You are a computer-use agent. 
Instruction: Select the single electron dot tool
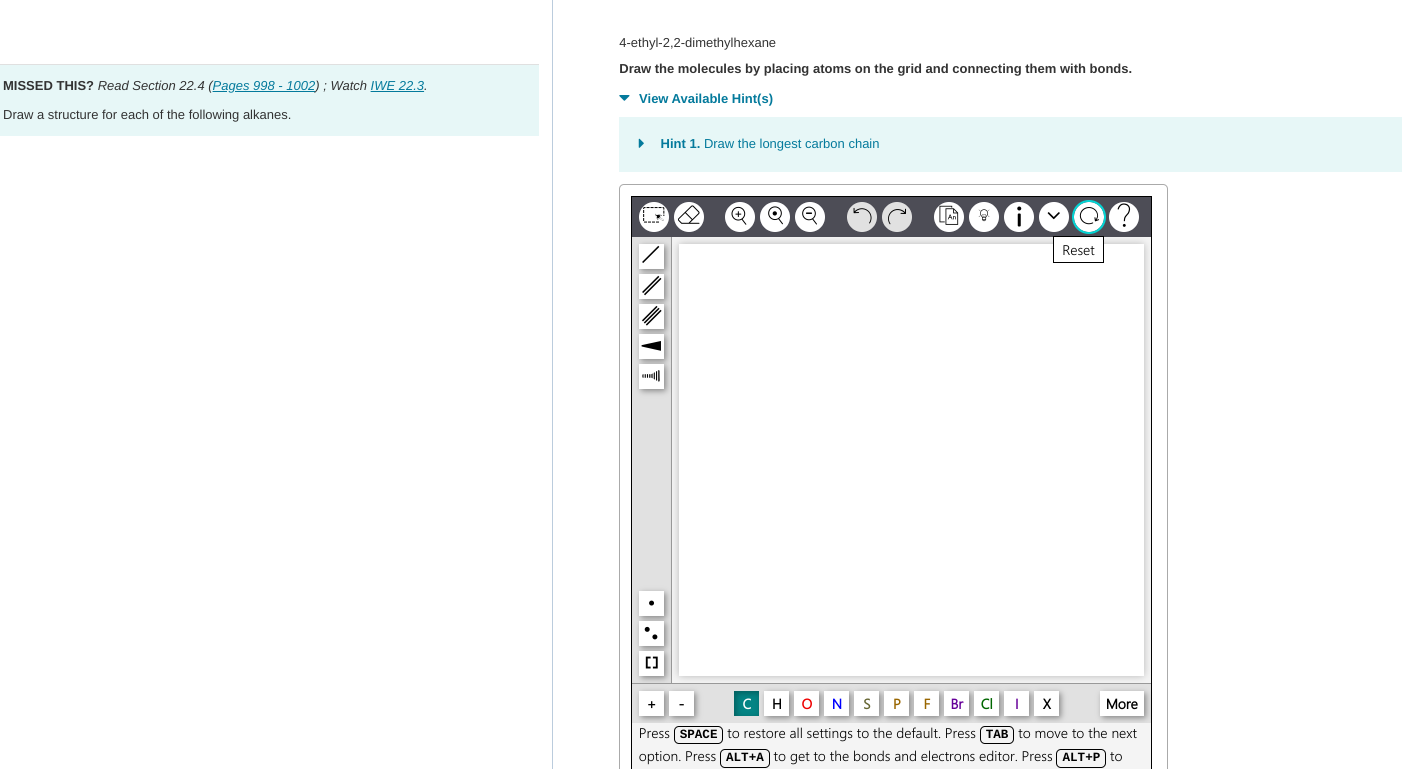(x=651, y=603)
